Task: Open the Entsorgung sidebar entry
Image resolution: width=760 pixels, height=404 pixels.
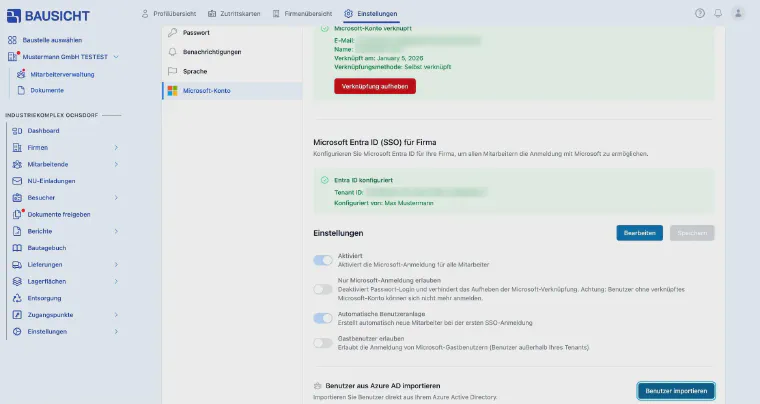Action: (44, 298)
